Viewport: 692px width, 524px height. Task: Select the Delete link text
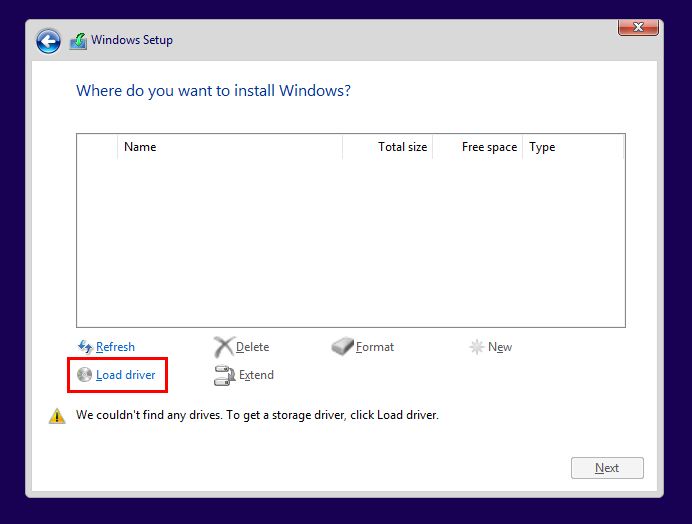coord(252,347)
